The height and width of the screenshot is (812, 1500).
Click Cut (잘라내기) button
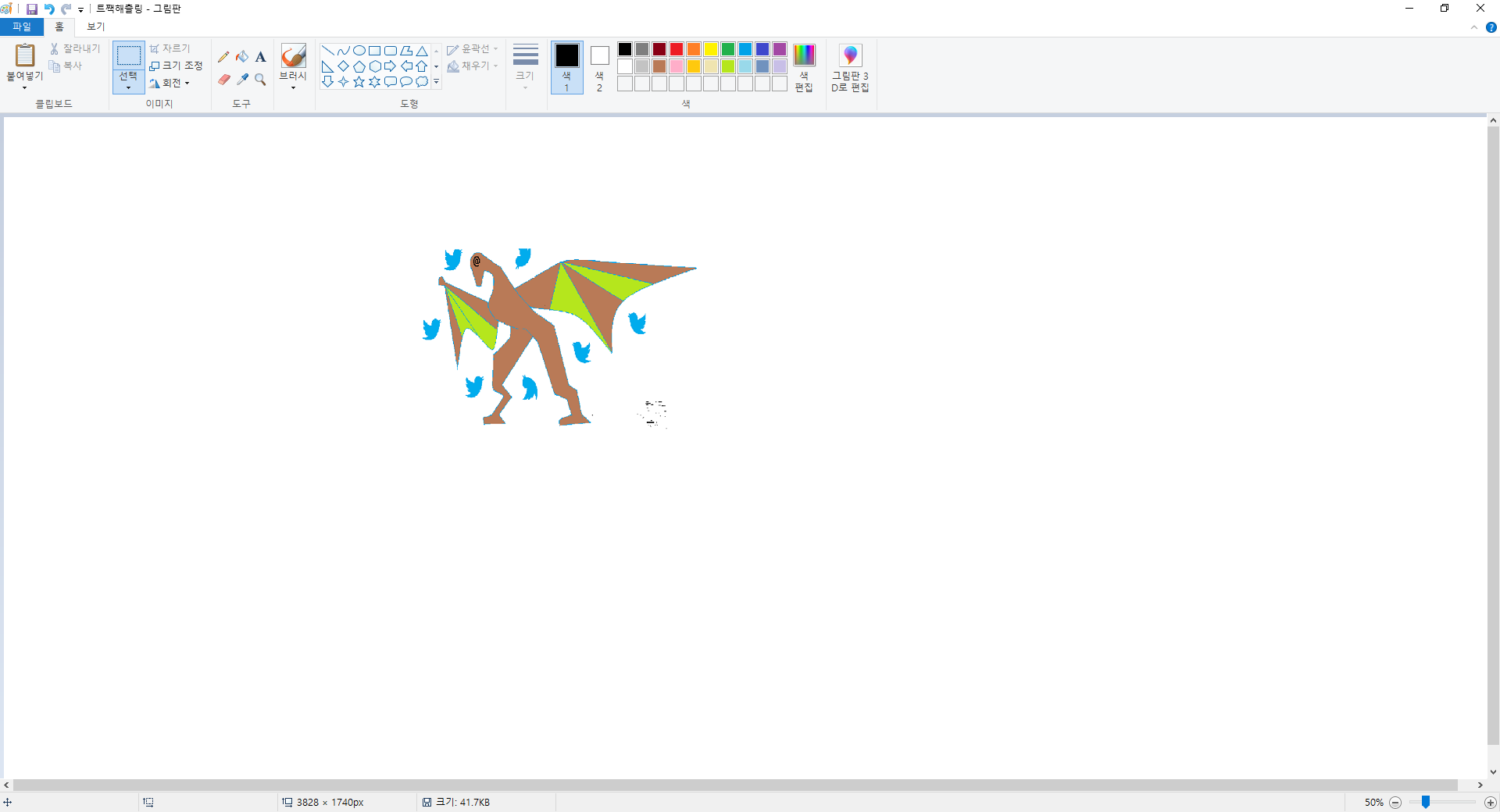(75, 48)
